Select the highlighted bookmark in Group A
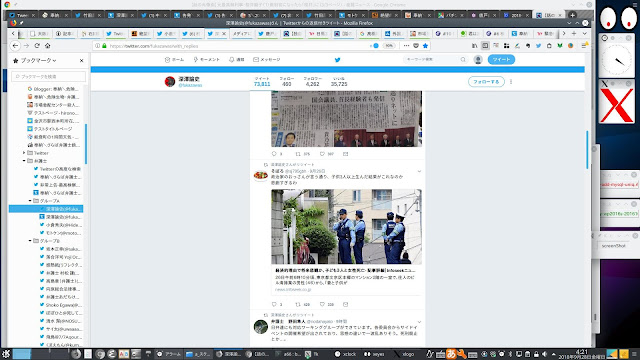Screen dimensions: 640x360 (x=46, y=209)
